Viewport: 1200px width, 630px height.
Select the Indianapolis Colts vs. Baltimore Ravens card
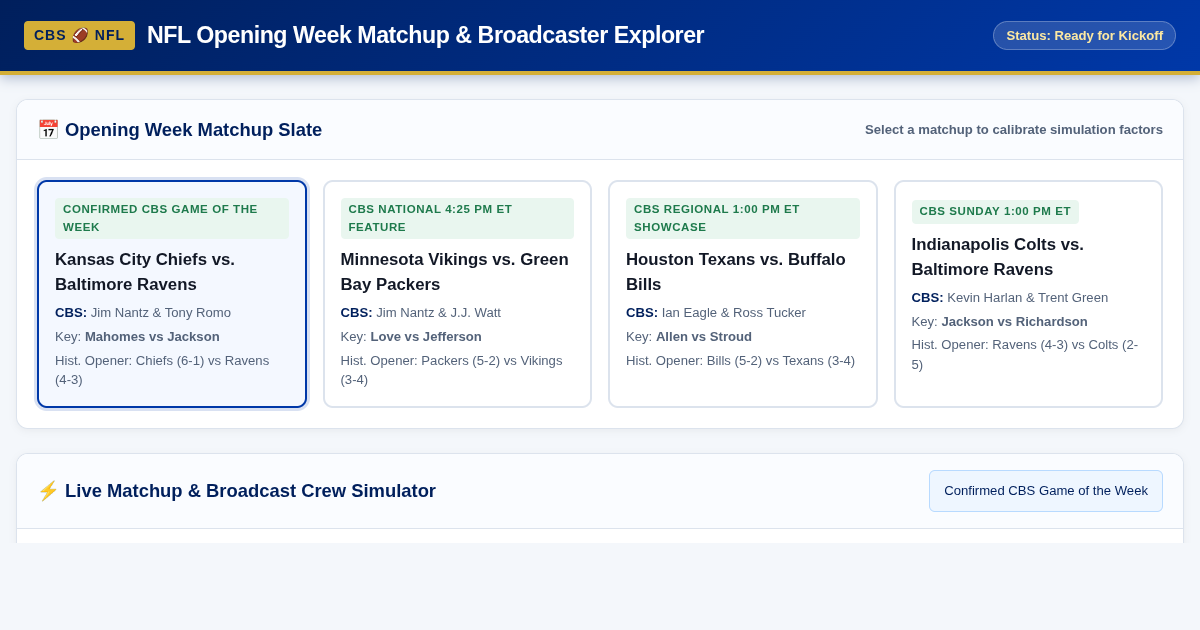(x=1028, y=294)
